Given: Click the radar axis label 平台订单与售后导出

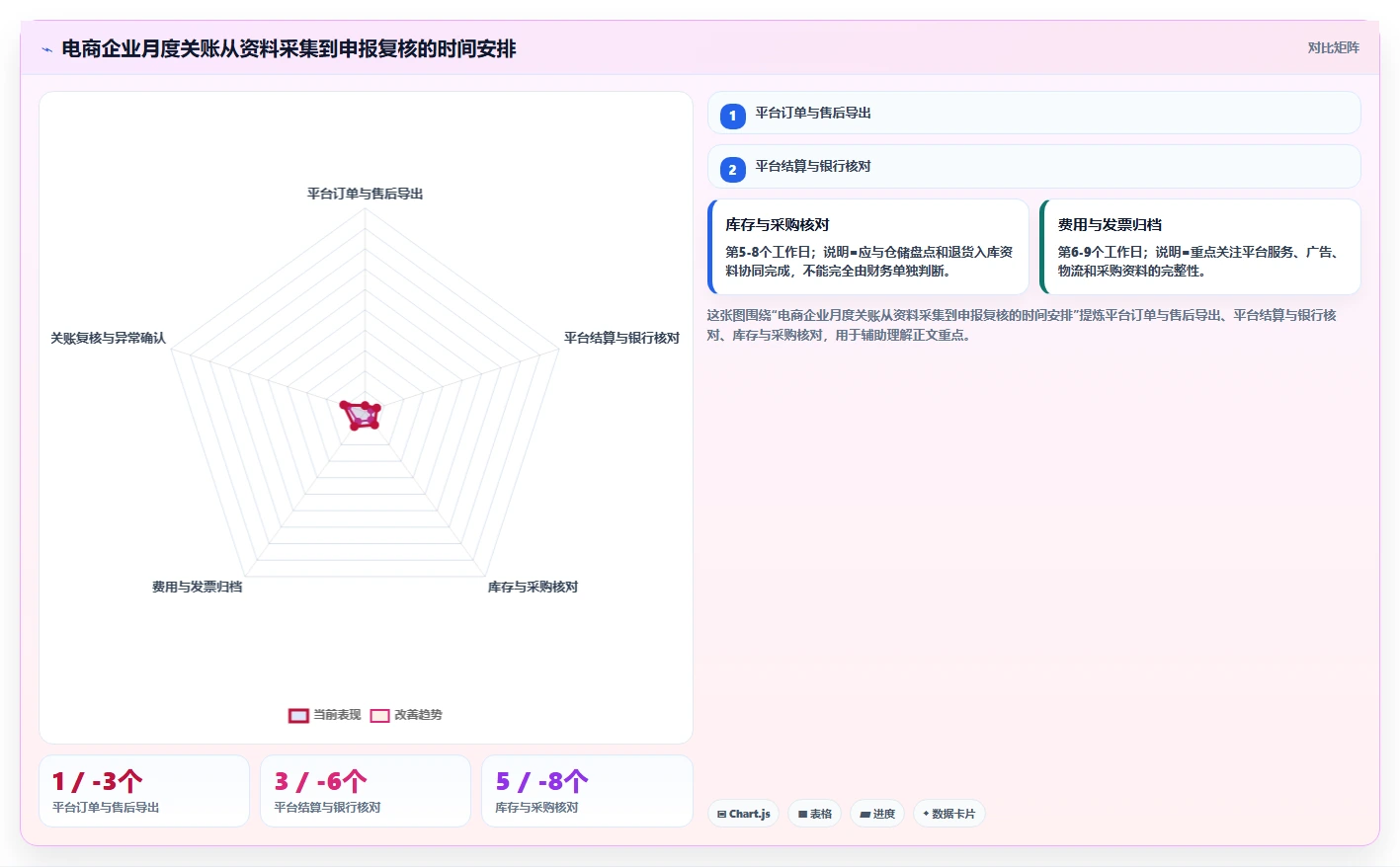Looking at the screenshot, I should tap(365, 194).
